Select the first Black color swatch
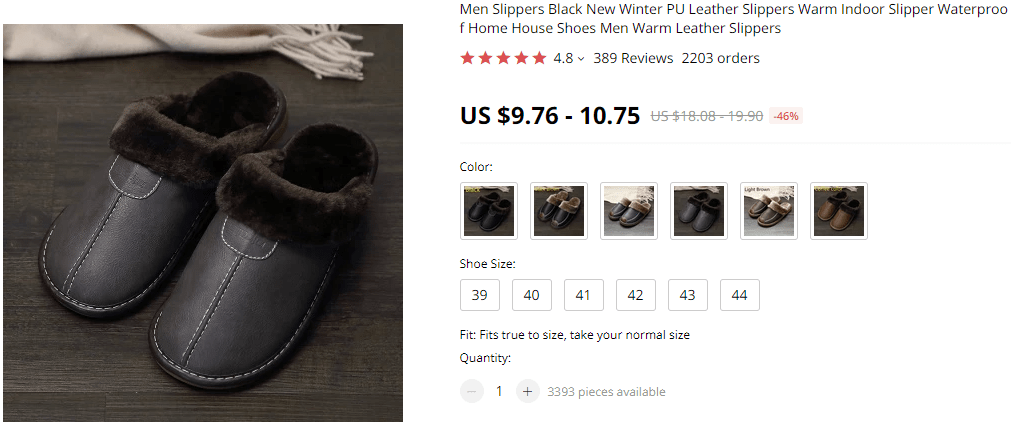The width and height of the screenshot is (1014, 422). pos(489,211)
